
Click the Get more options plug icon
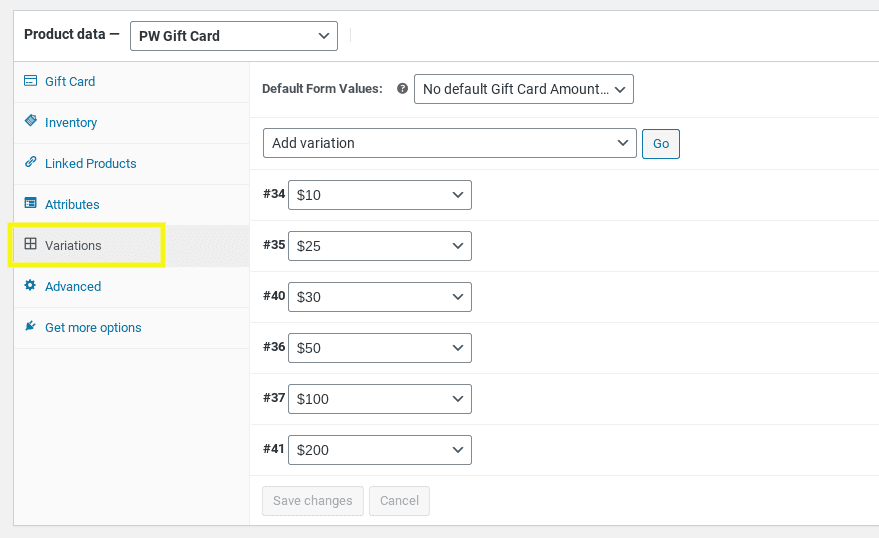point(30,327)
